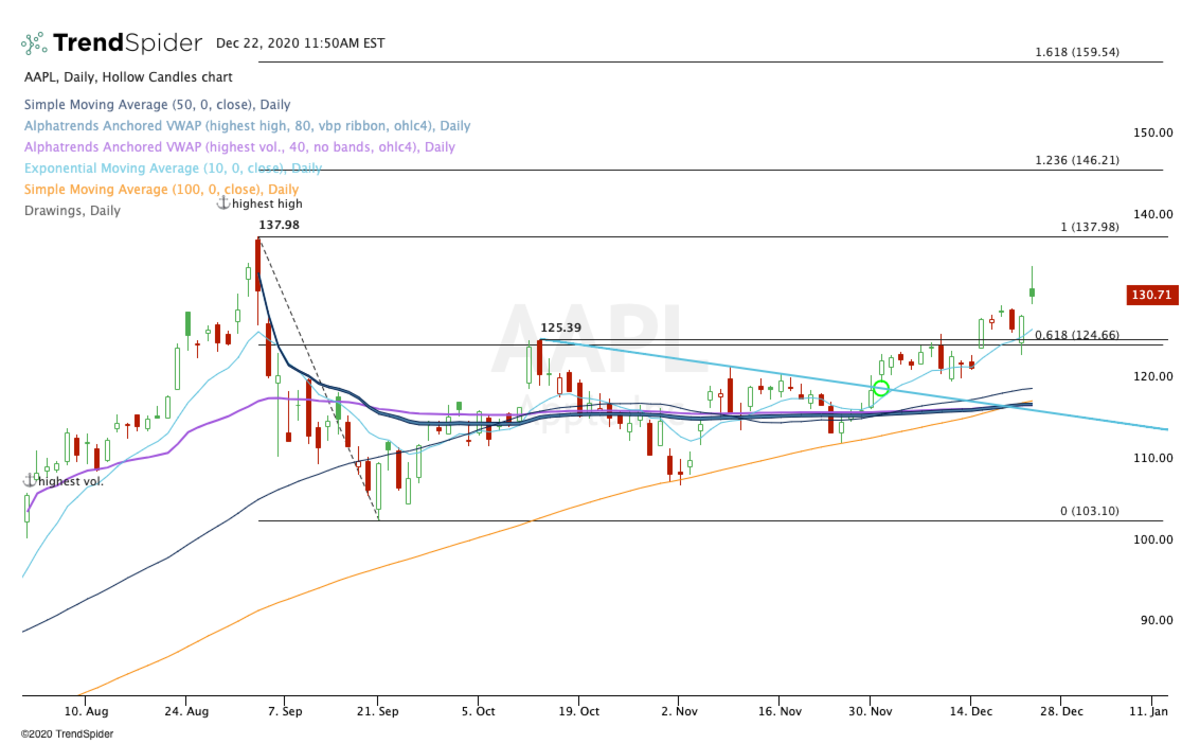The height and width of the screenshot is (744, 1200).
Task: Open the AAPL, Daily, Hollow Candles chart title
Action: pos(128,76)
